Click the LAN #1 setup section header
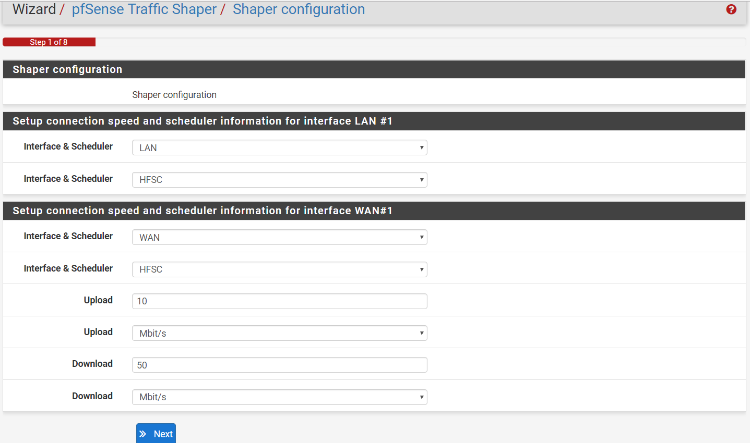The width and height of the screenshot is (750, 443). (374, 121)
